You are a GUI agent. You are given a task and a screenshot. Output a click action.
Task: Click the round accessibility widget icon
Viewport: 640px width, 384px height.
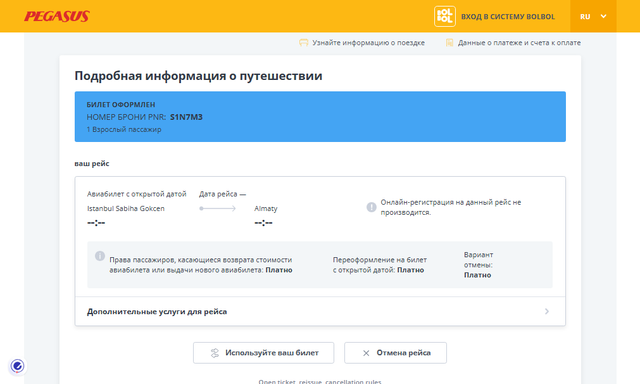pos(17,366)
